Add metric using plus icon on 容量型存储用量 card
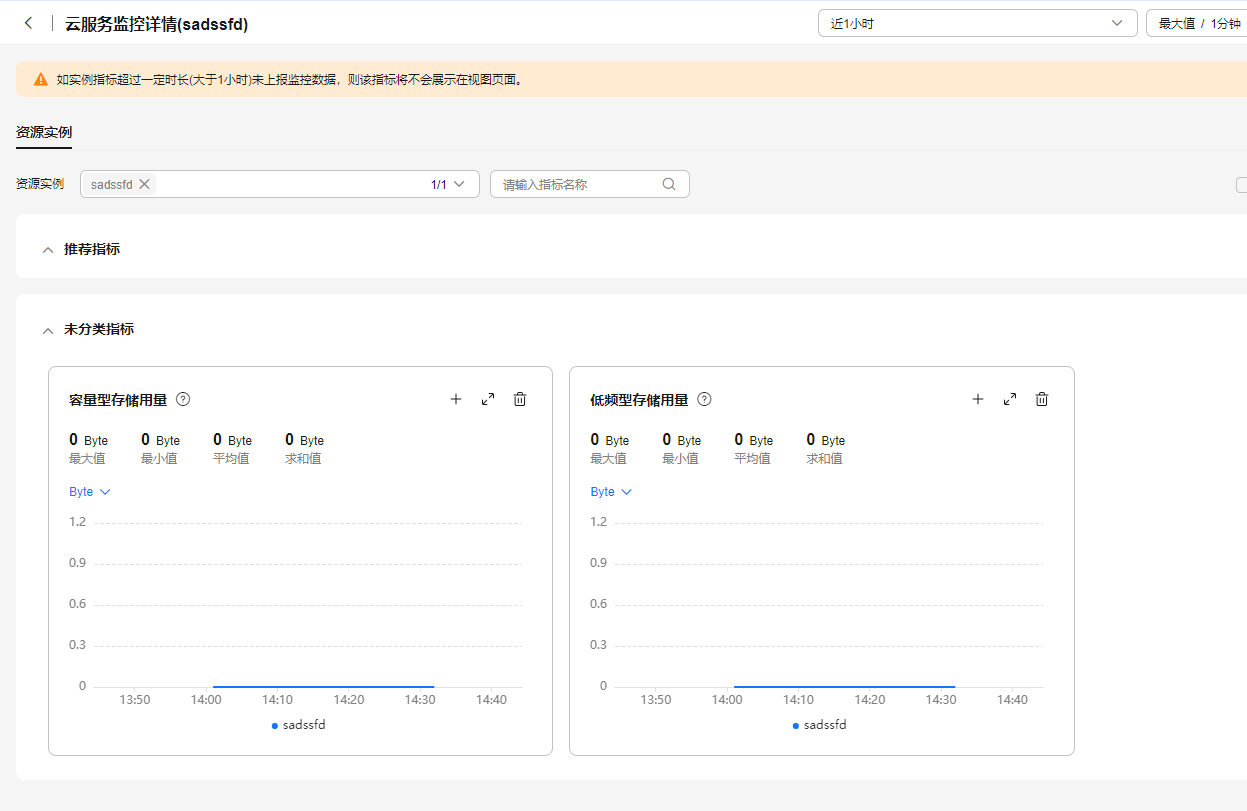This screenshot has width=1247, height=811. (x=456, y=399)
